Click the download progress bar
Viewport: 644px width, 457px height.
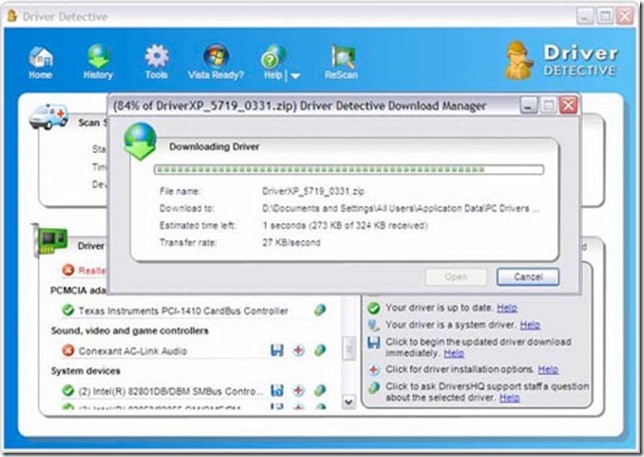pyautogui.click(x=348, y=171)
